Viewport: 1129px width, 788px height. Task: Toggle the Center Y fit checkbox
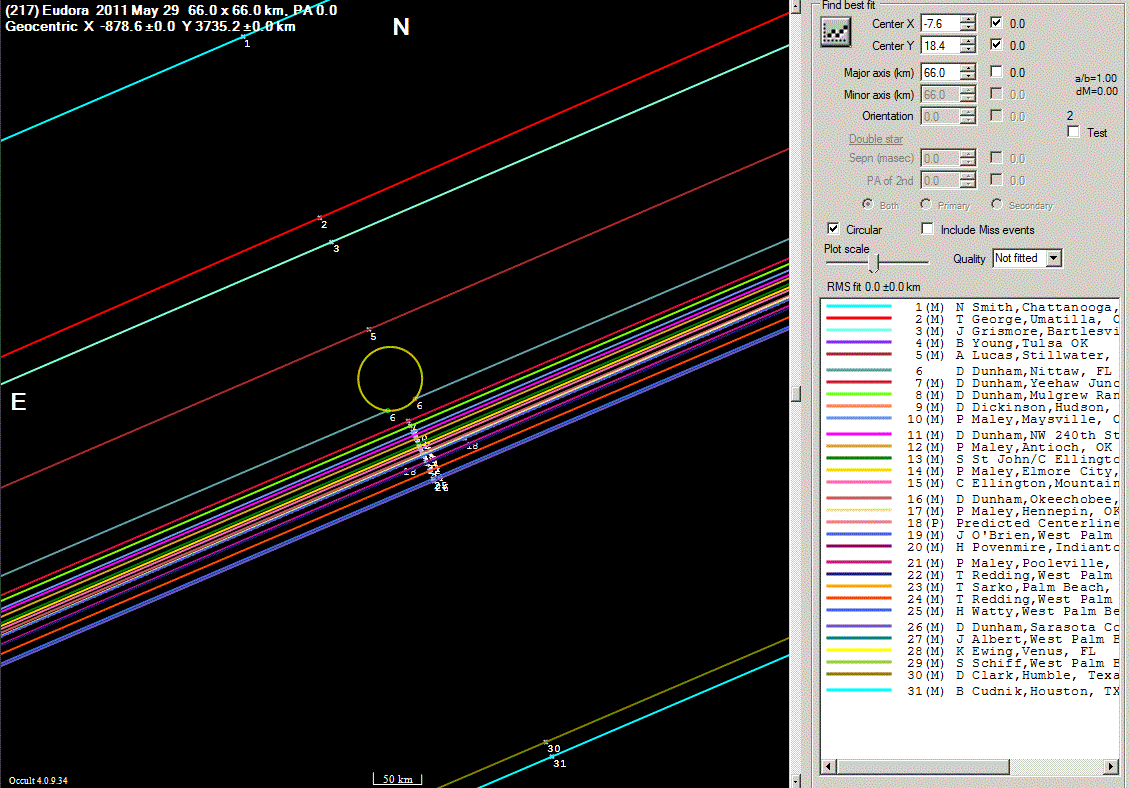tap(996, 45)
